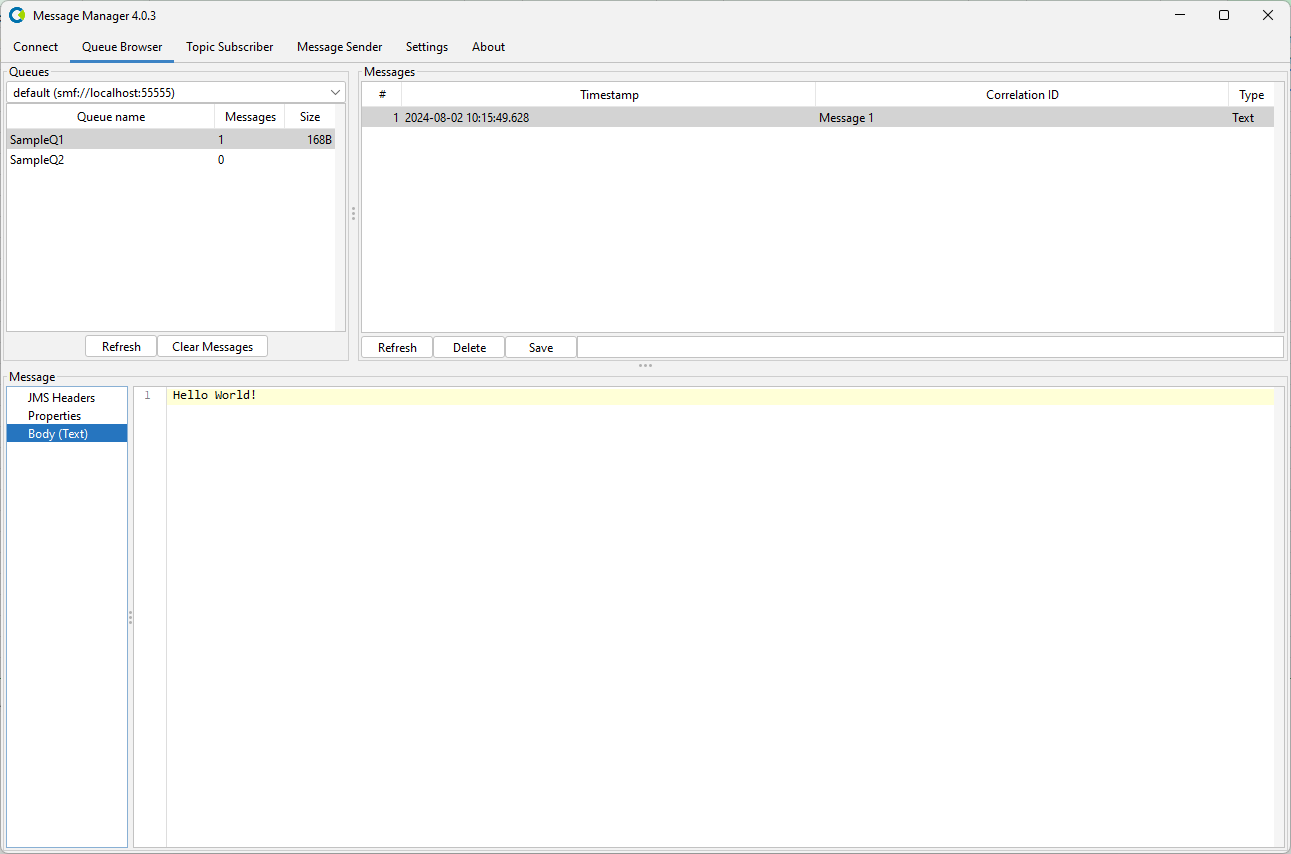1291x854 pixels.
Task: Click line number 1 in the editor gutter
Action: coord(147,396)
